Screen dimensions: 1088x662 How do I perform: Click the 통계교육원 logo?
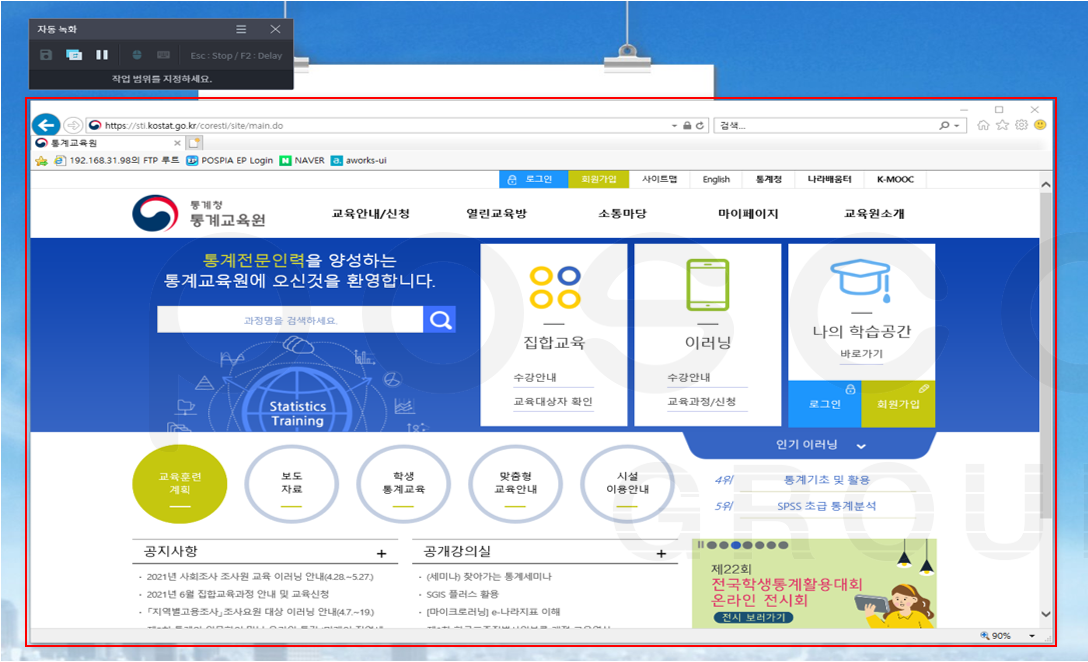[199, 213]
